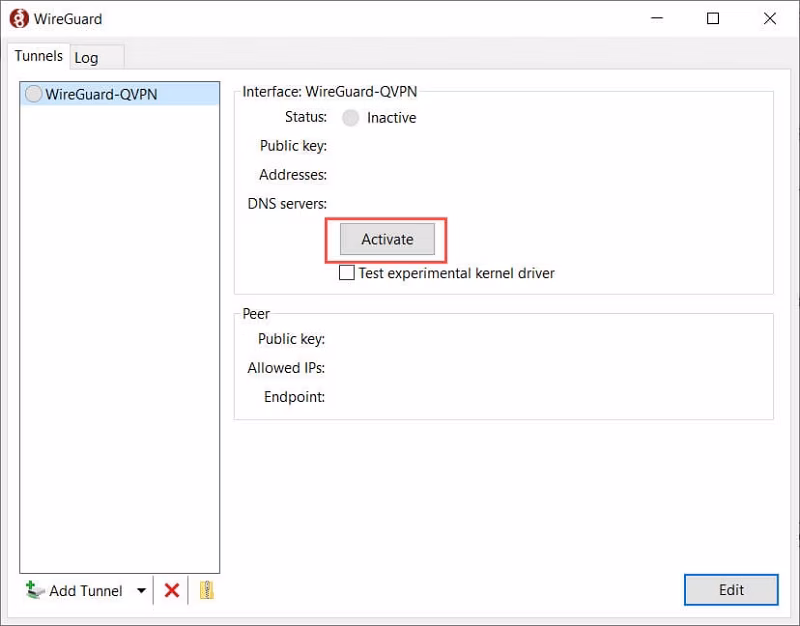Minimize the WireGuard window

657,18
